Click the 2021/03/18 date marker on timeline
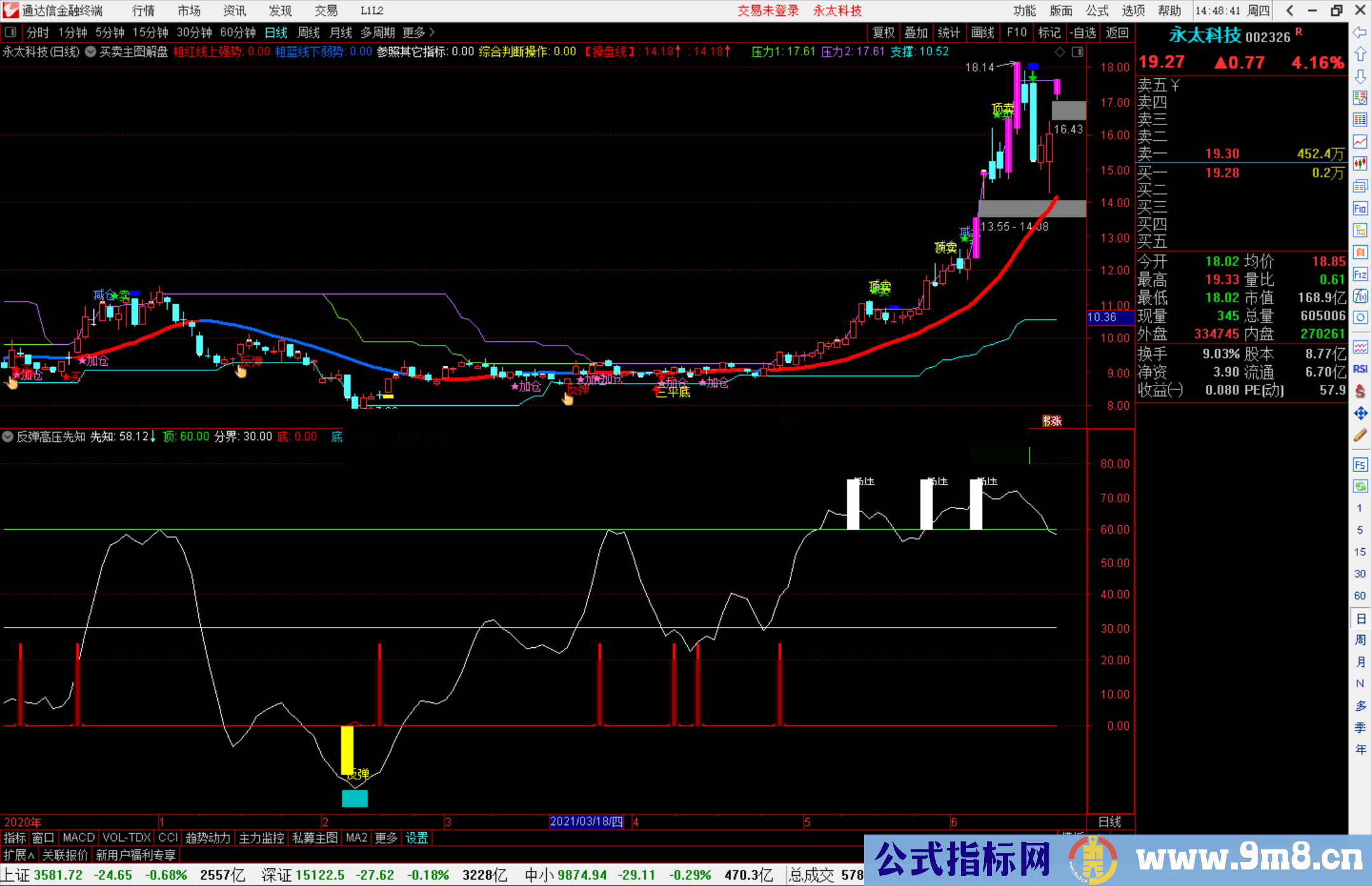The image size is (1372, 886). click(585, 822)
